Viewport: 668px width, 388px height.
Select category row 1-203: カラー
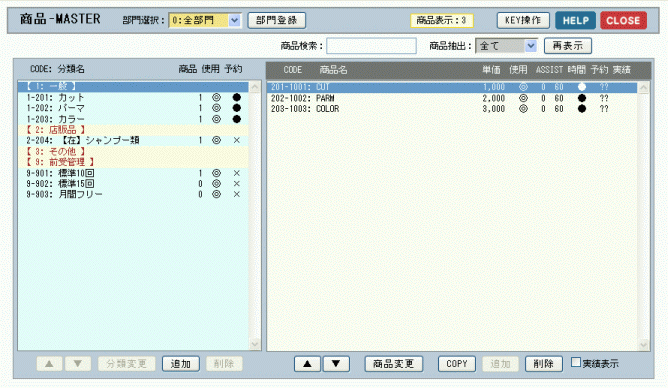pos(133,119)
